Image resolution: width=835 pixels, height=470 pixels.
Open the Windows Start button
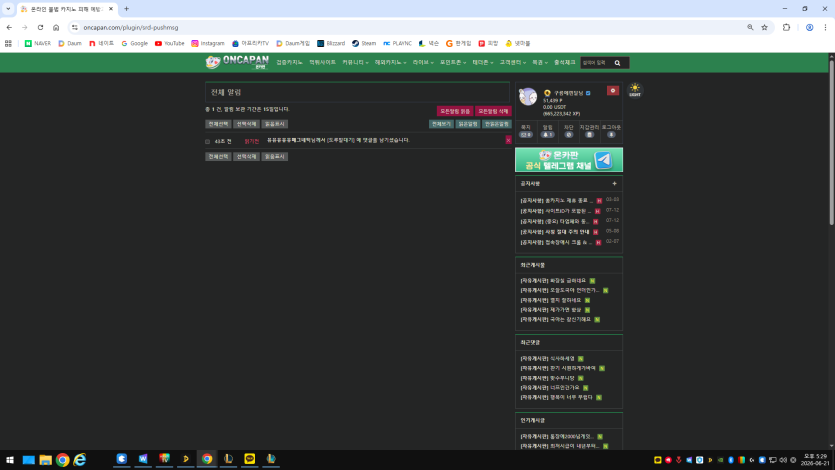point(10,459)
